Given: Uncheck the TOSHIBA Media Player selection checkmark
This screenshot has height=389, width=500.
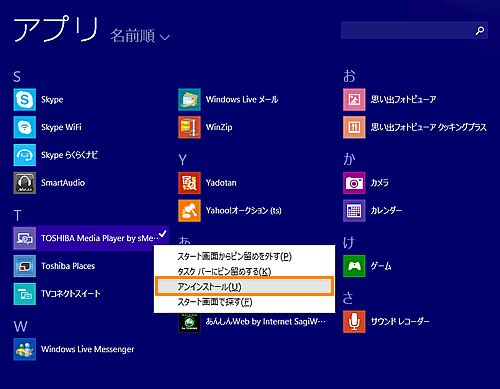Looking at the screenshot, I should 162,234.
